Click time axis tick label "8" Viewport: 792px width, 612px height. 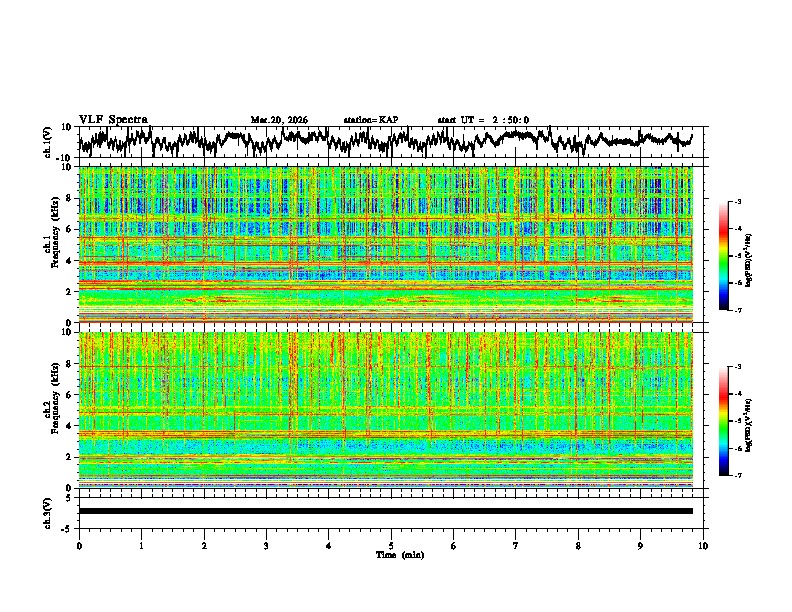(578, 546)
